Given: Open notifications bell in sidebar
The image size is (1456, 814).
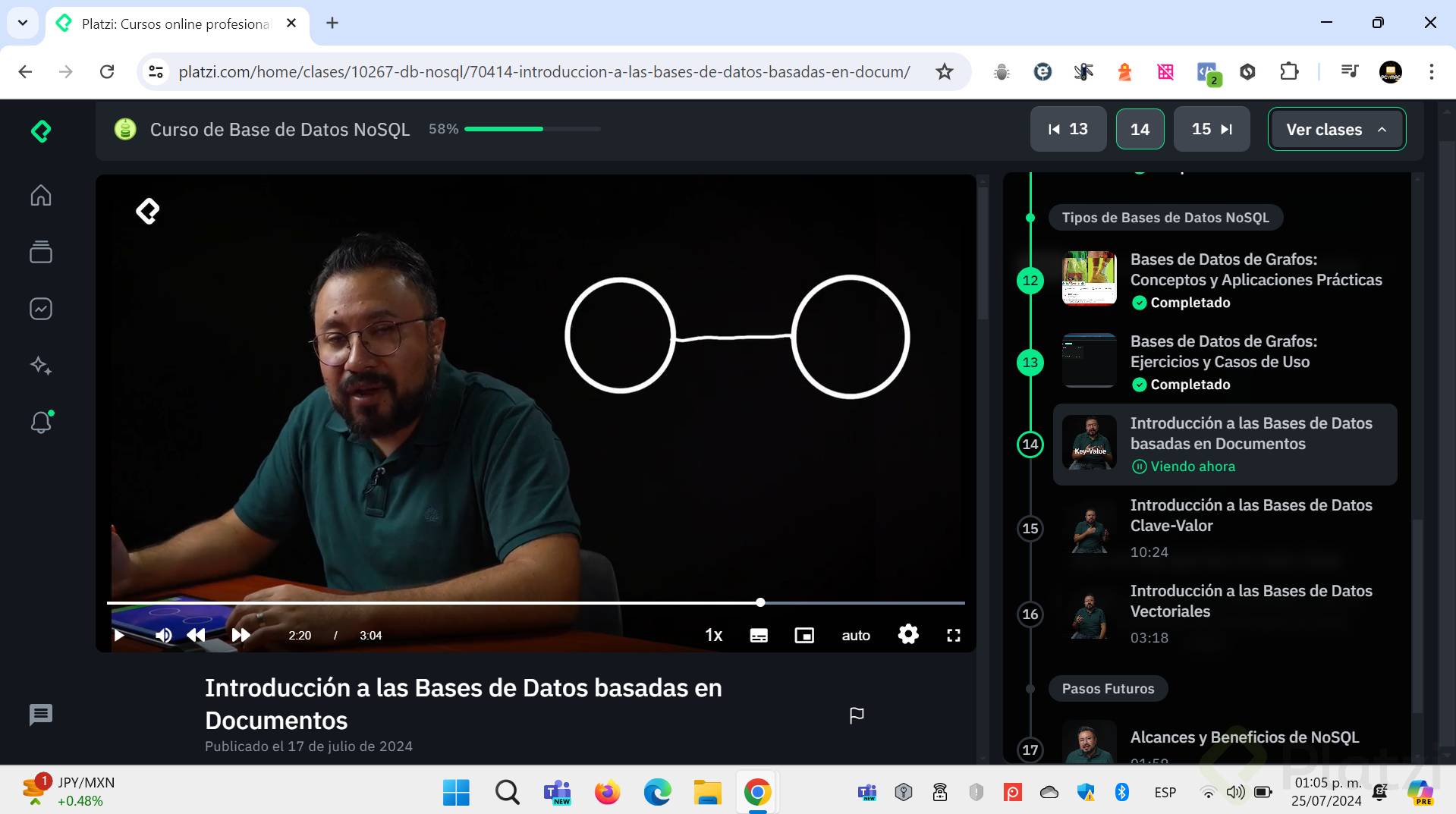Looking at the screenshot, I should click(41, 422).
